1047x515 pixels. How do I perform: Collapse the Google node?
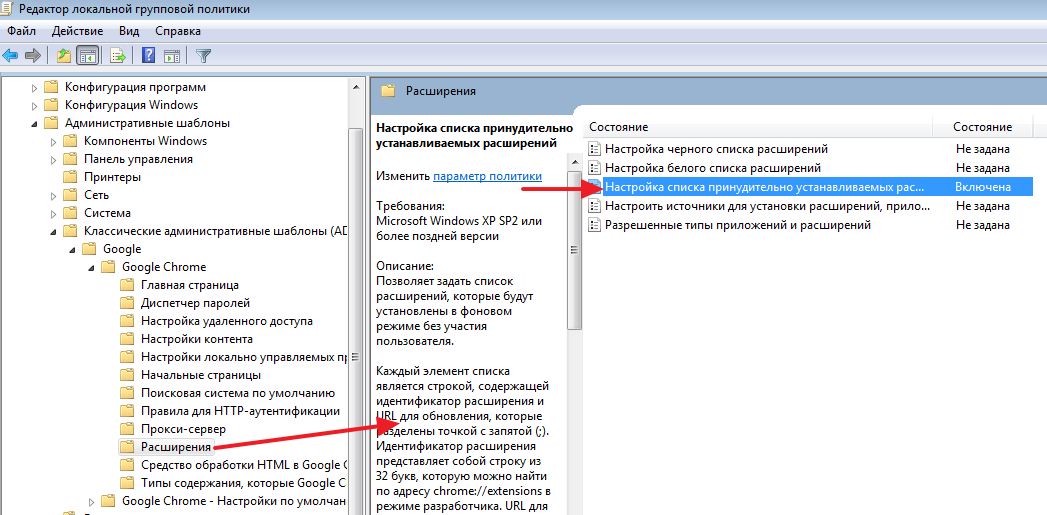coord(73,249)
